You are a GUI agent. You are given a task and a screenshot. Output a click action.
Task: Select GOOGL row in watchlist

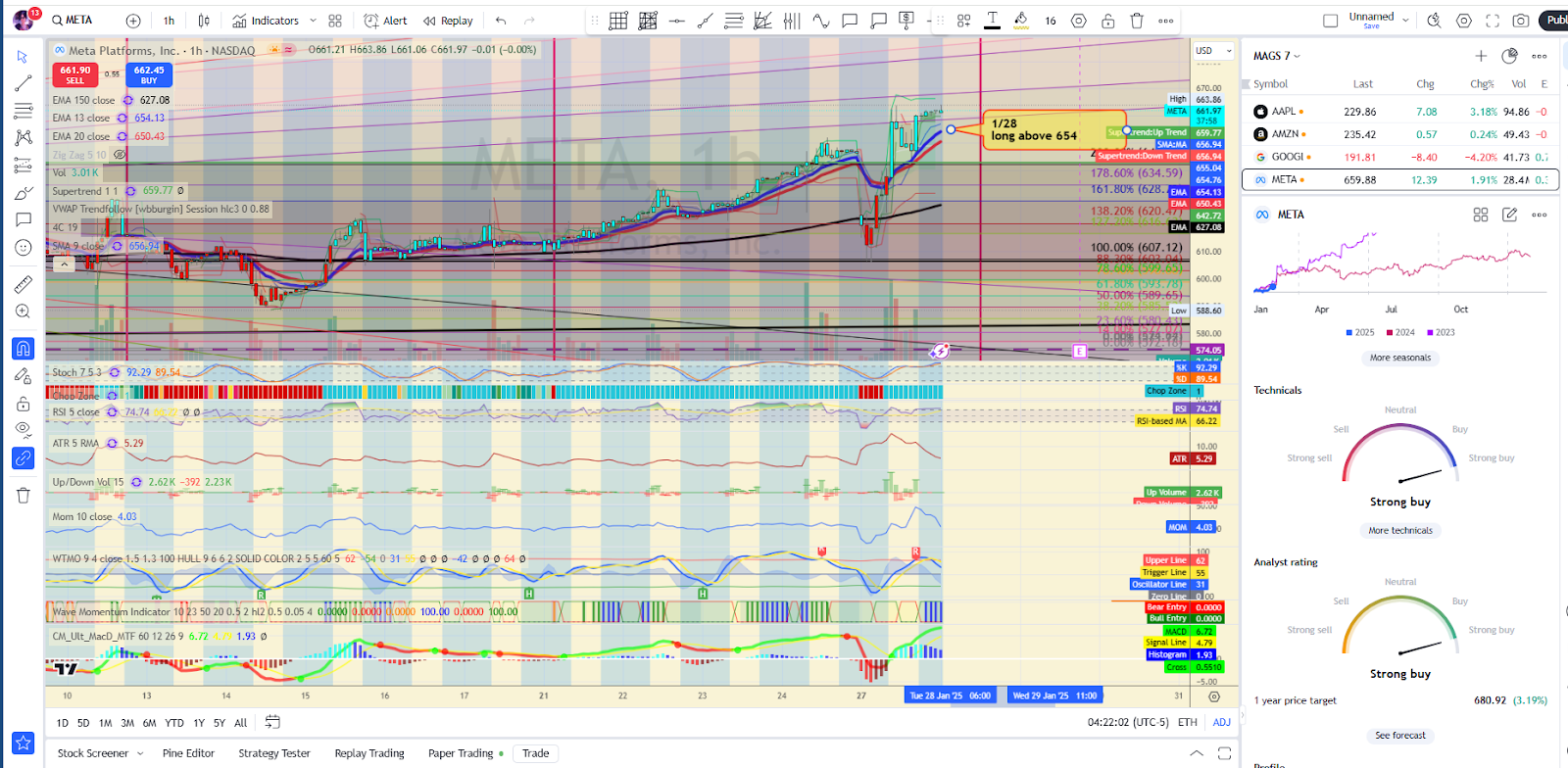1400,157
